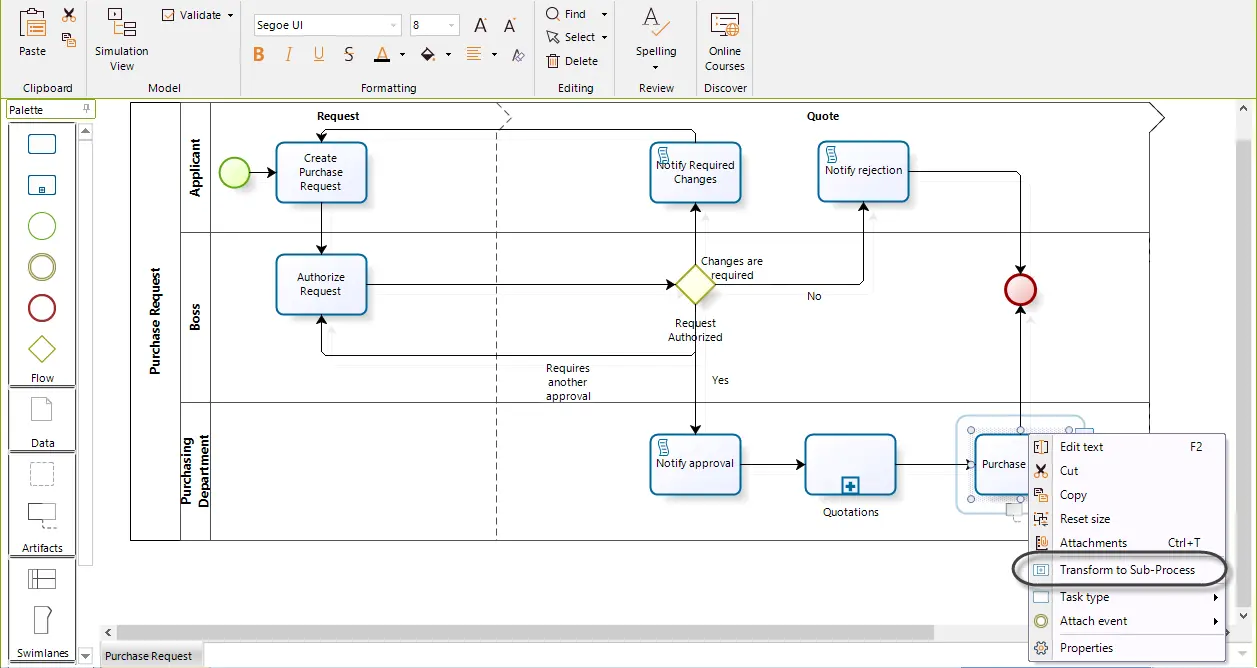
Task: Click the text alignment icon
Action: (x=474, y=54)
